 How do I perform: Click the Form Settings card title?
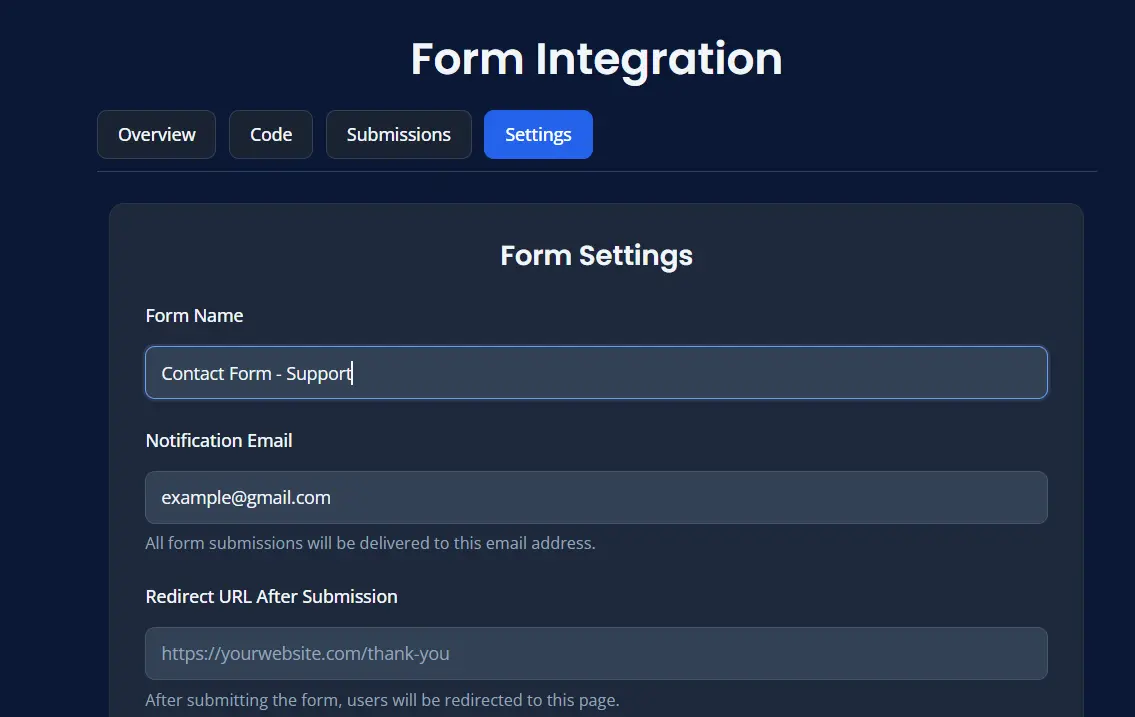click(x=596, y=255)
